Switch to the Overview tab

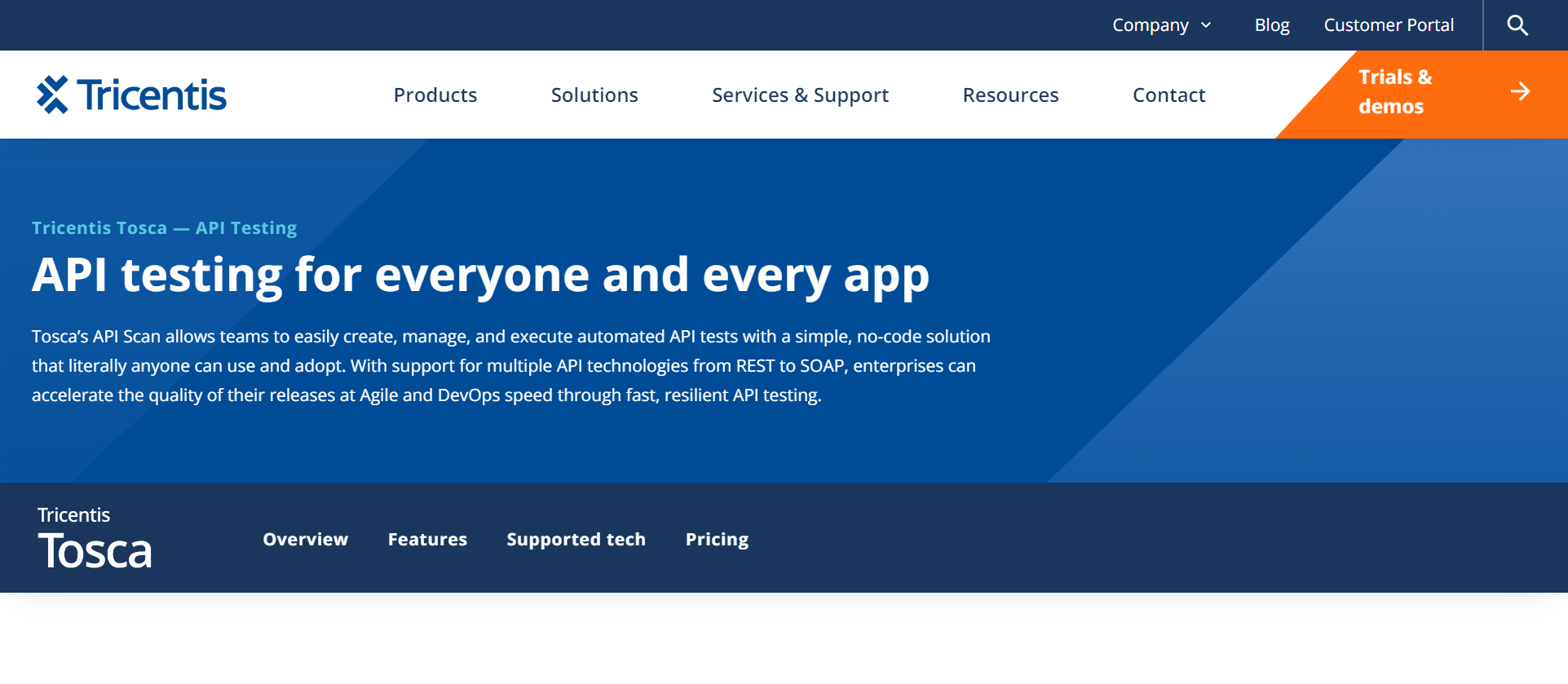305,539
